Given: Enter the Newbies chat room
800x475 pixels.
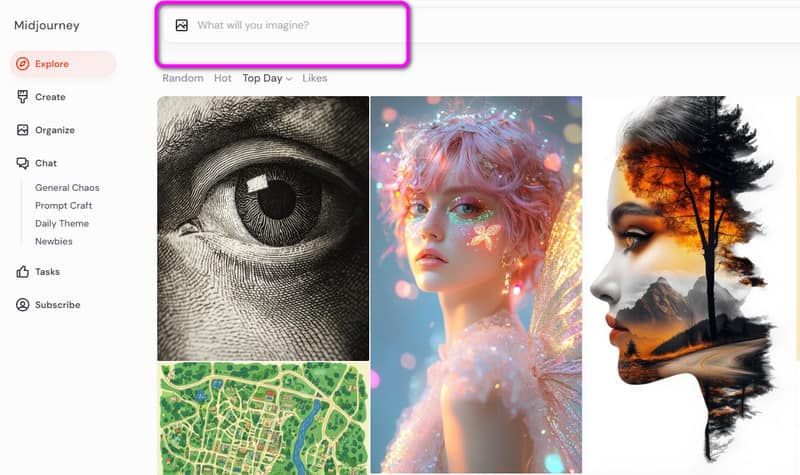Looking at the screenshot, I should coord(54,242).
